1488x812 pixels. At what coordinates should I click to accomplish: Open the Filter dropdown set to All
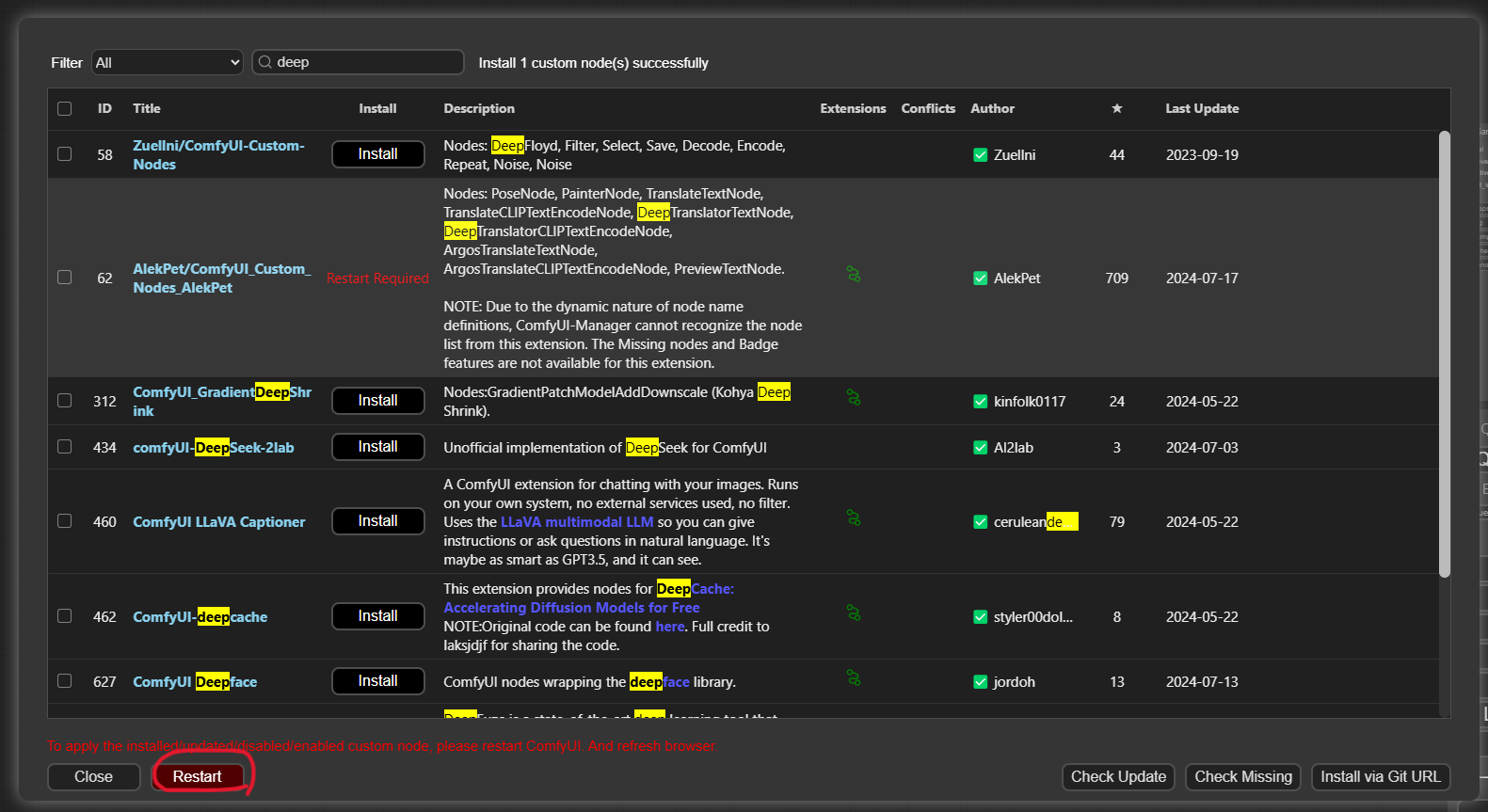point(168,62)
